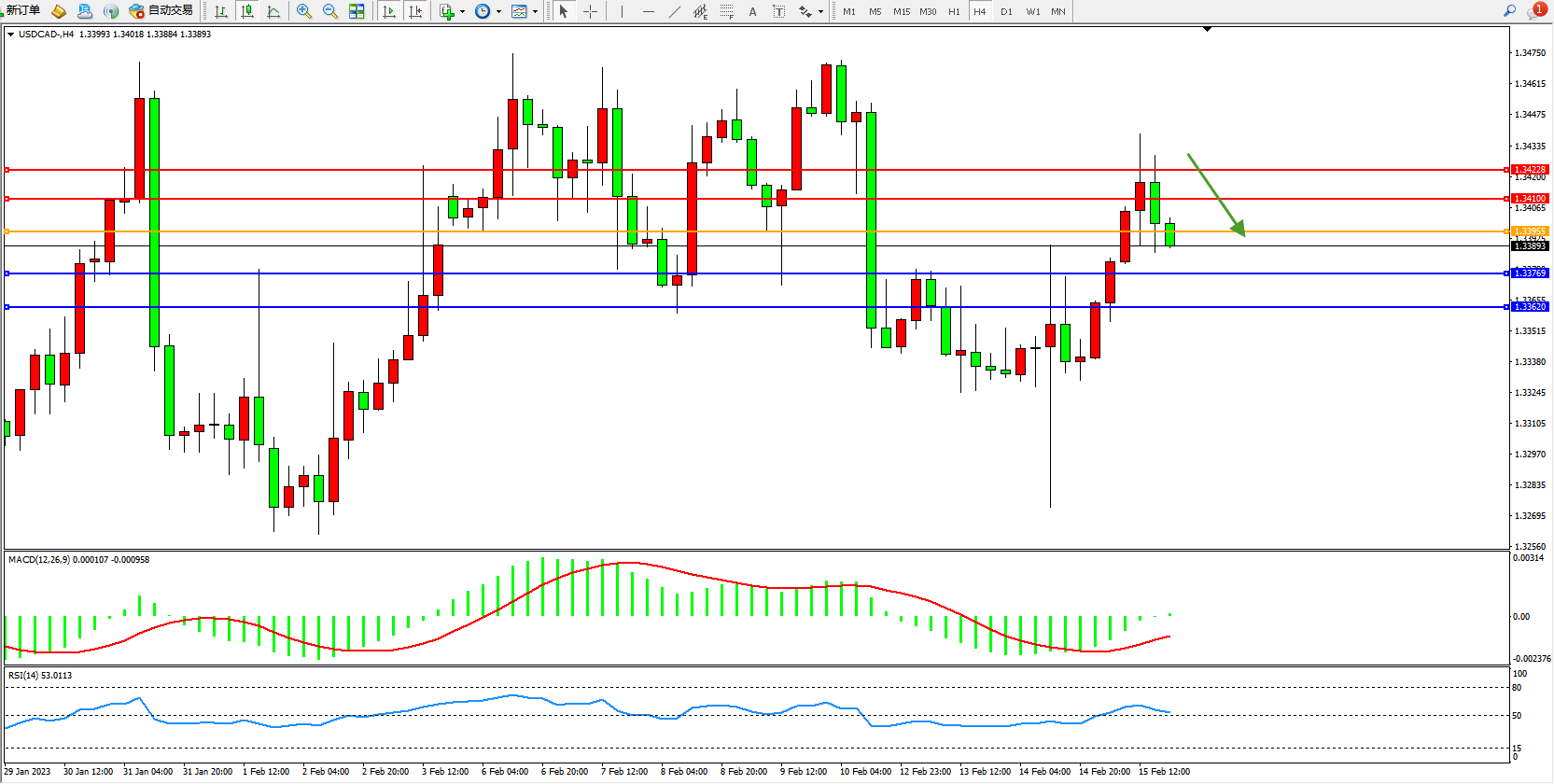Switch to the M15 timeframe

pyautogui.click(x=901, y=11)
